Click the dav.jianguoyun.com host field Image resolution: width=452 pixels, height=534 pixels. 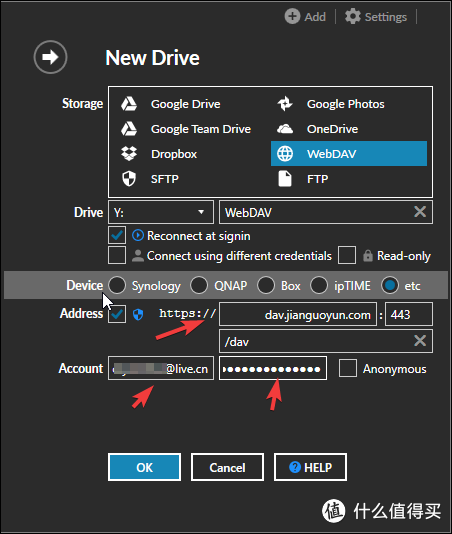(x=298, y=314)
